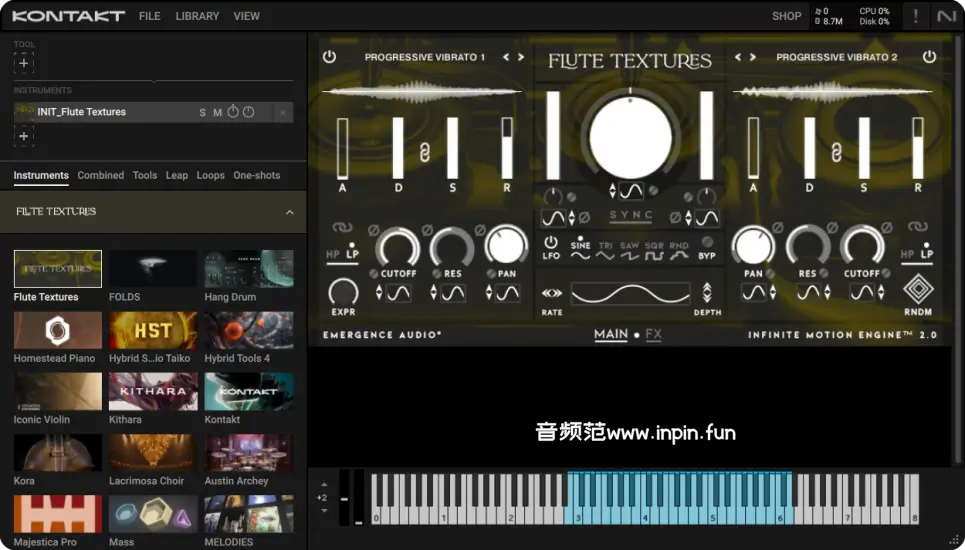Open the center knob modulation shape selector

click(x=631, y=191)
